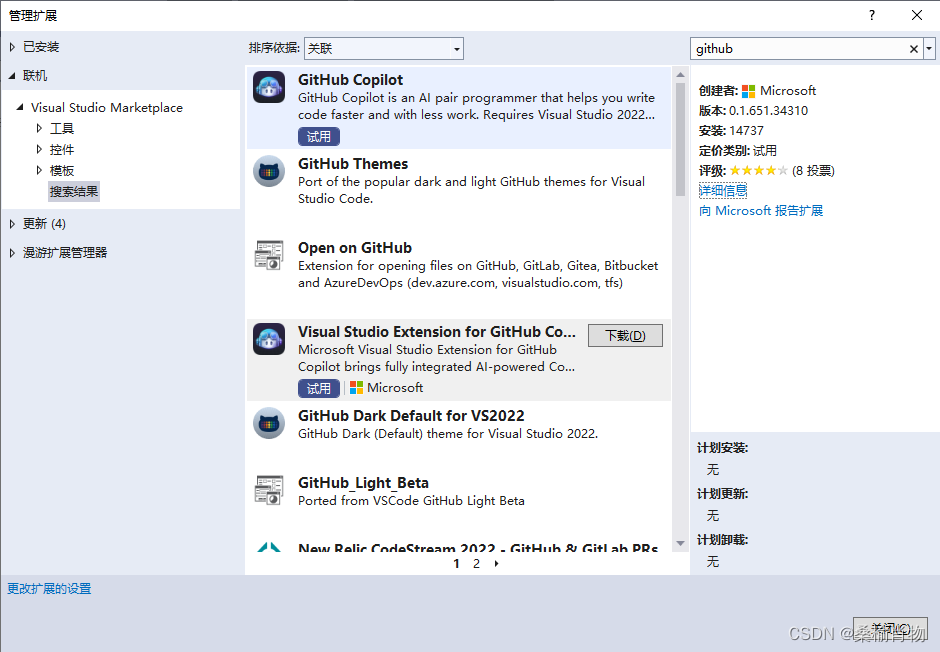Screen dimensions: 940x652
Task: Click the Open on GitHub extension icon
Action: [269, 255]
